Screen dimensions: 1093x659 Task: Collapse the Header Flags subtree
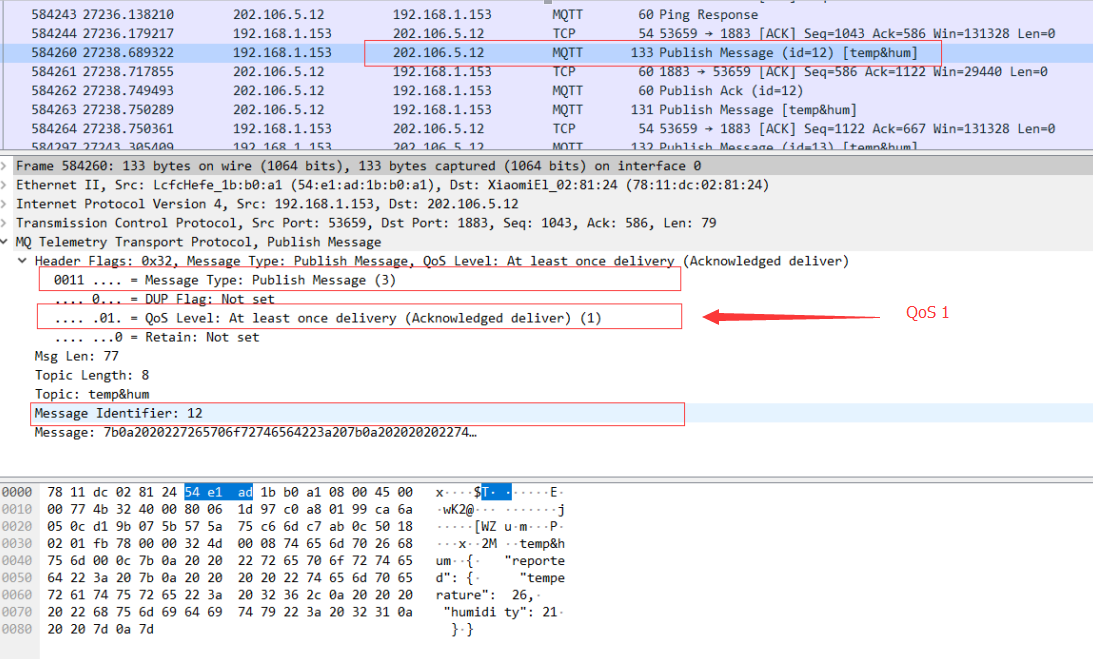22,260
